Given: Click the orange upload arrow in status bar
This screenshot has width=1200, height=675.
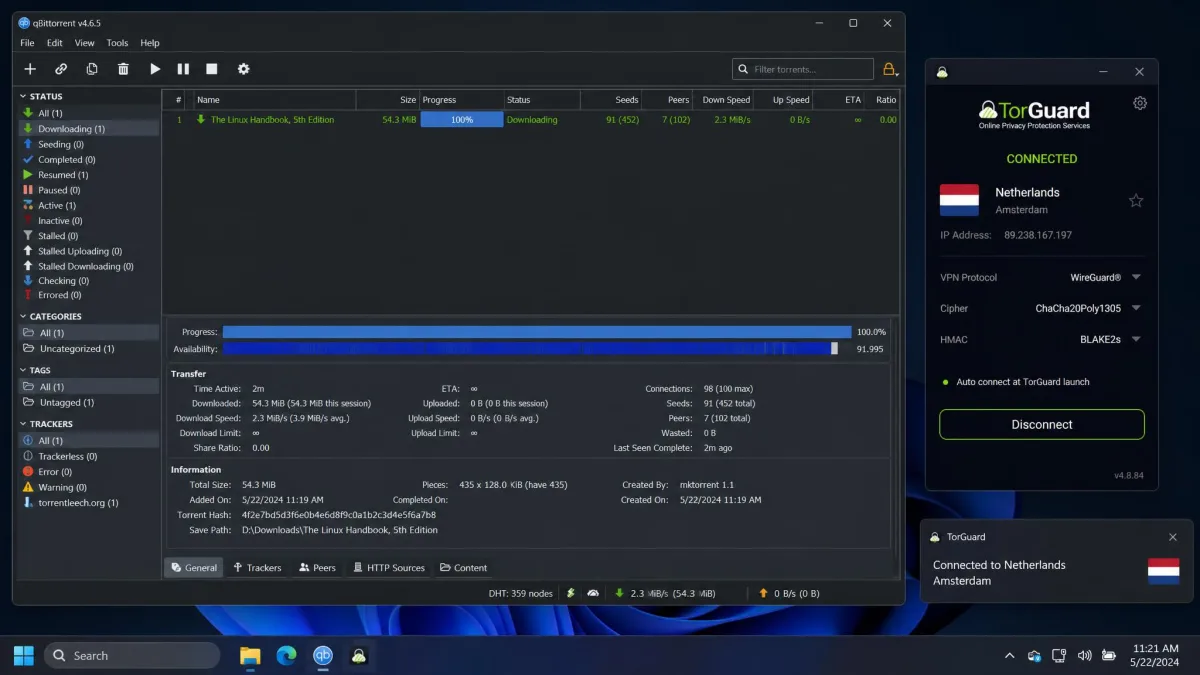Looking at the screenshot, I should [764, 593].
